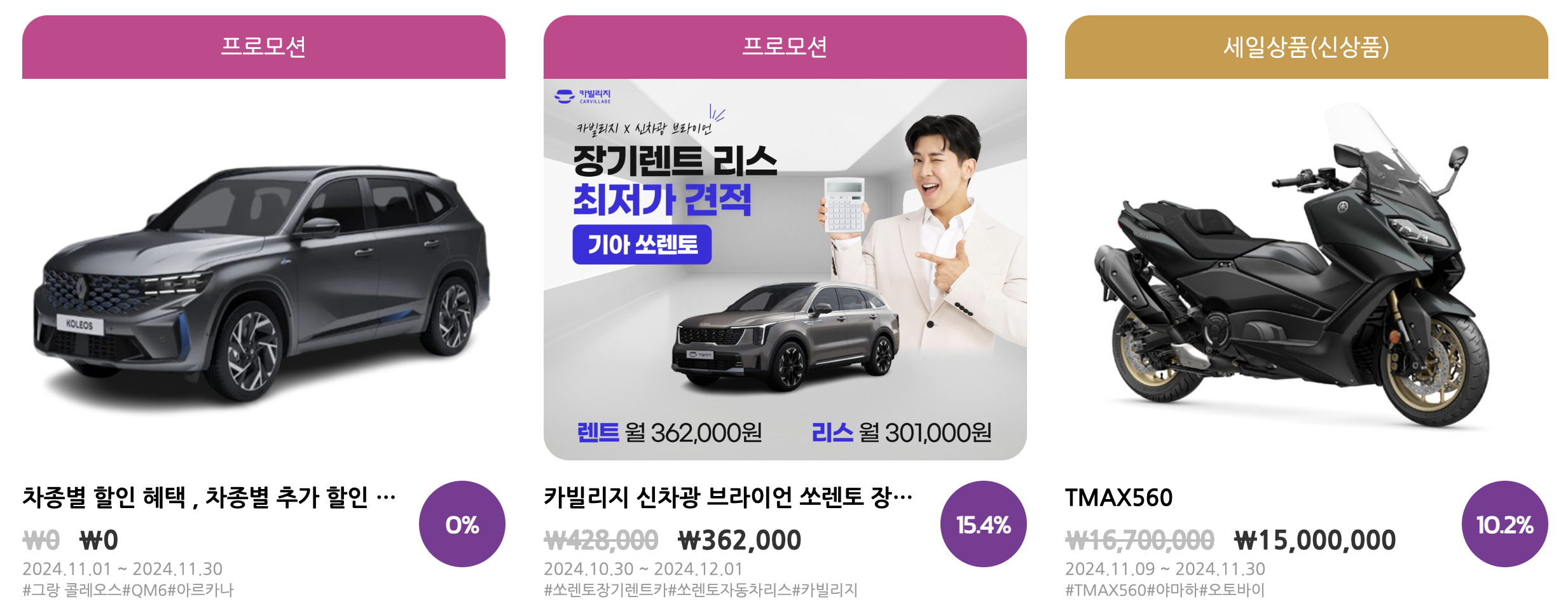1568x613 pixels.
Task: Click the ₩362,000 sale price
Action: [x=739, y=541]
